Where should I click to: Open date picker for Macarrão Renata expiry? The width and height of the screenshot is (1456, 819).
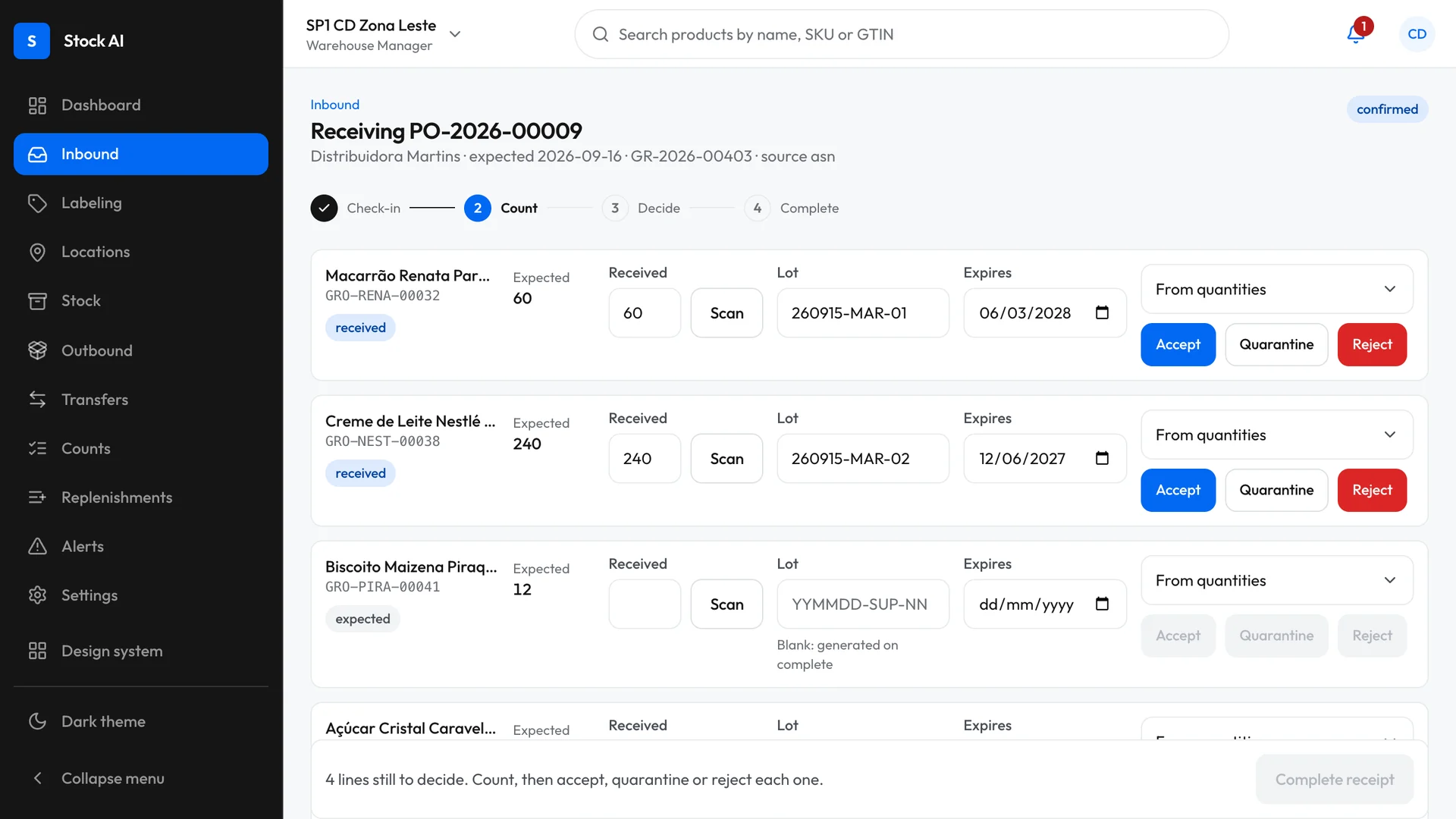[1102, 312]
